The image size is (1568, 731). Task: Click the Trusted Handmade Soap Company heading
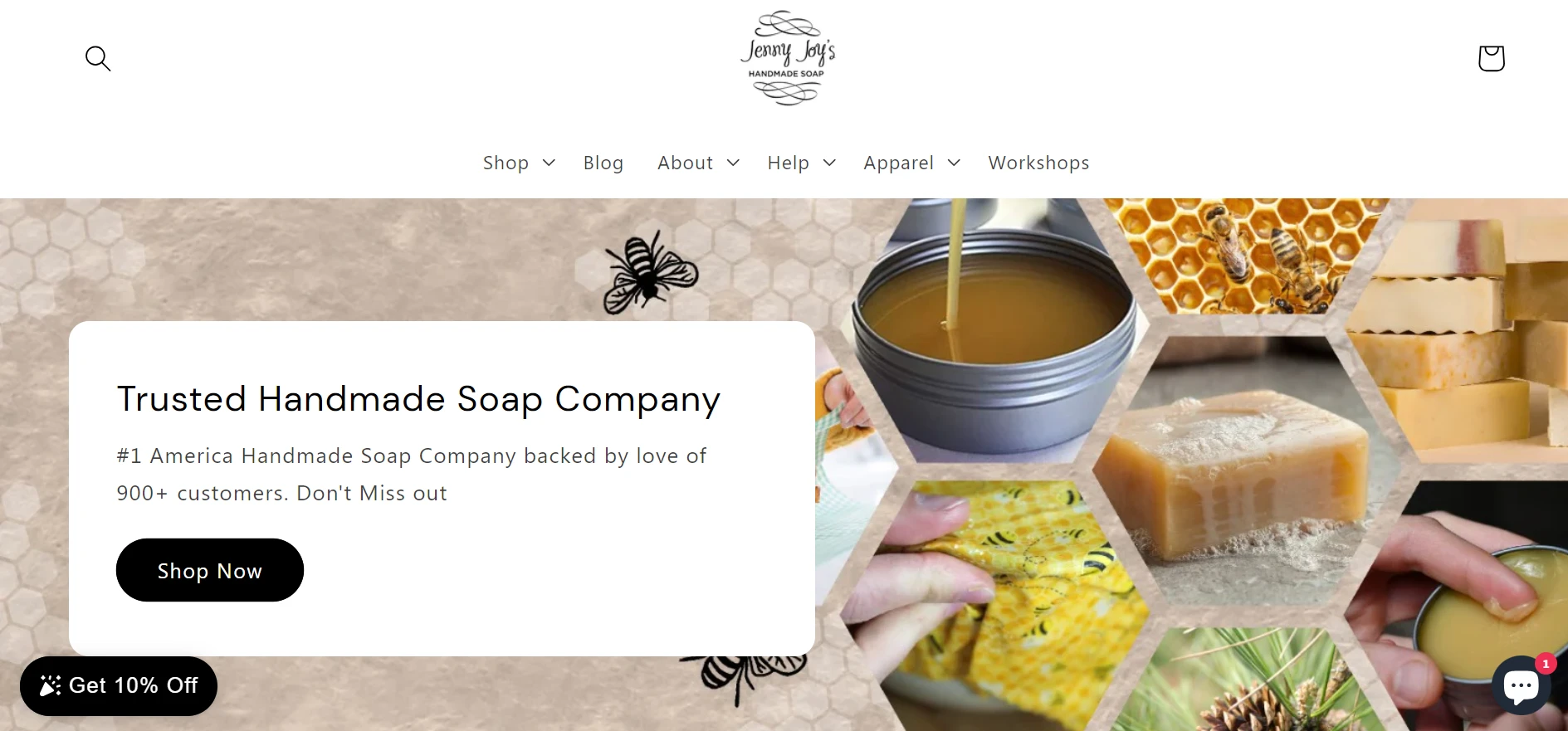[x=418, y=399]
